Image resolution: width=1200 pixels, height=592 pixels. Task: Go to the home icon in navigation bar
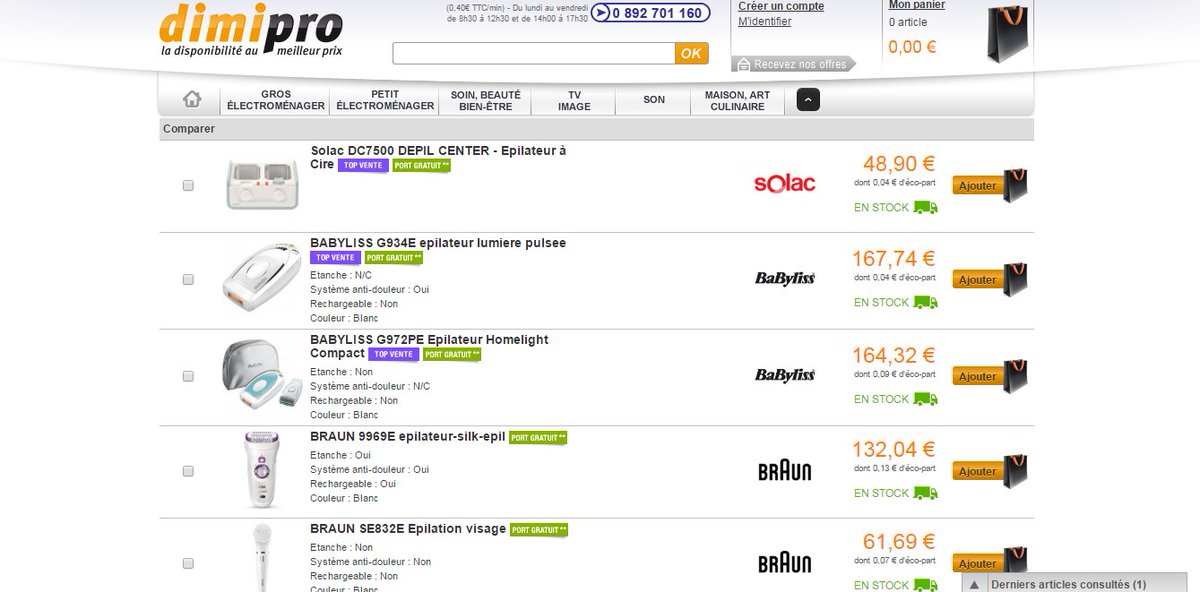click(192, 100)
